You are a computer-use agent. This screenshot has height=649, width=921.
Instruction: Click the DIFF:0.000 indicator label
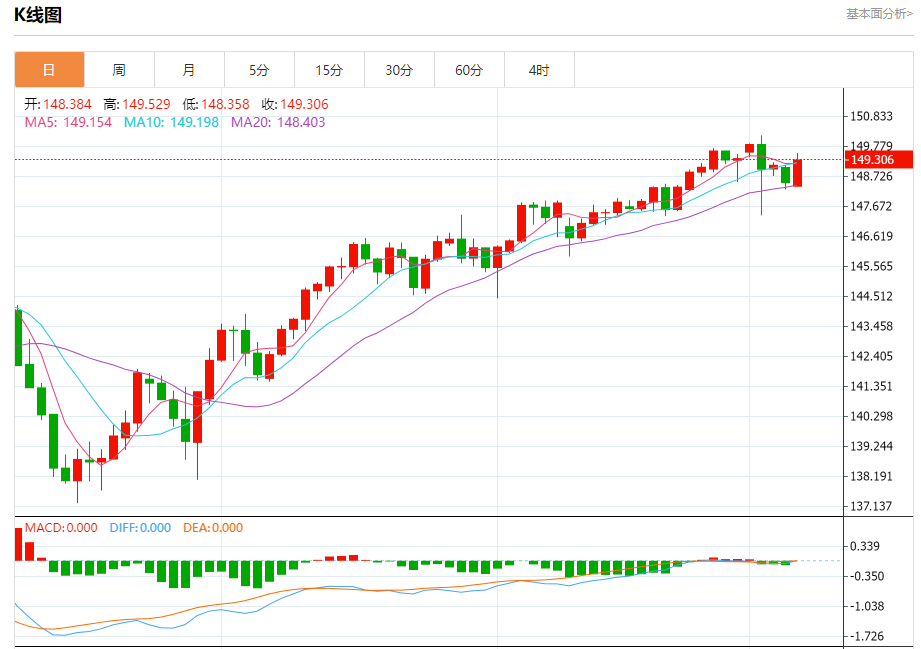point(140,527)
